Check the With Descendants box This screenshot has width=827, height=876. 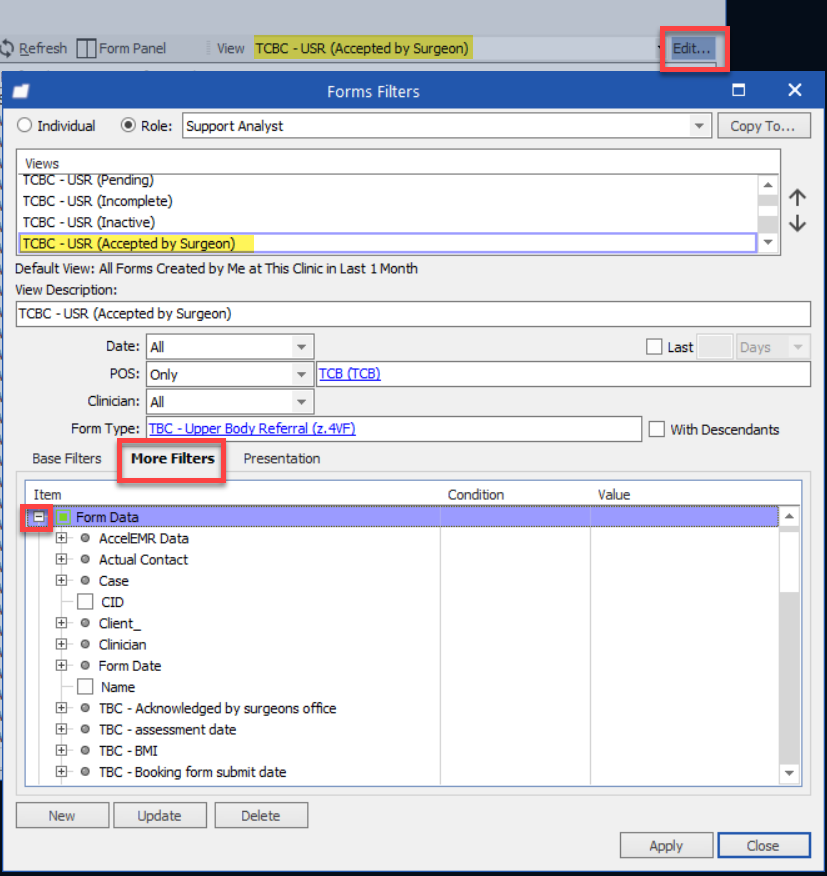click(657, 429)
